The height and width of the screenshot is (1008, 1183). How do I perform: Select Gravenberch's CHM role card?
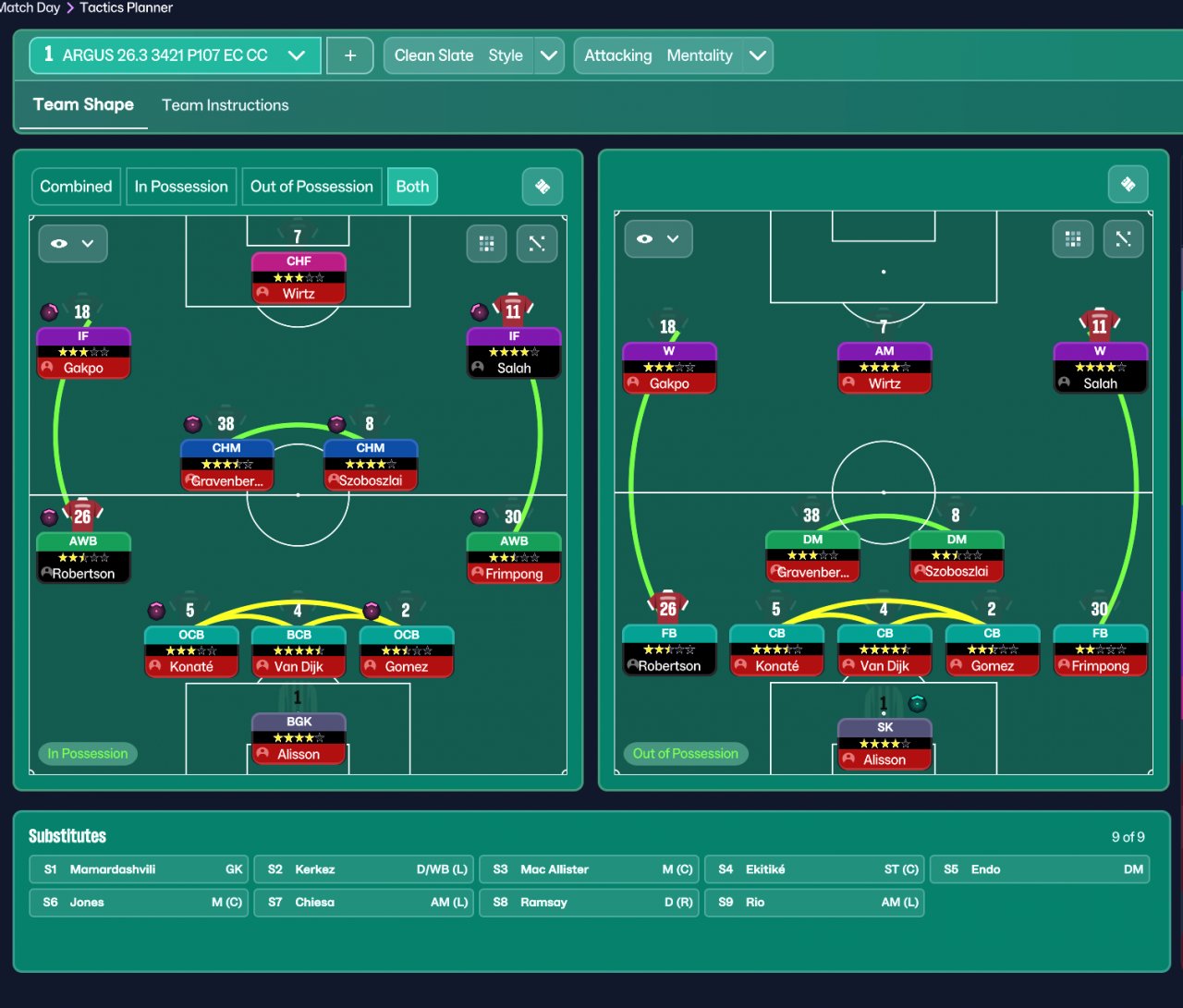click(x=226, y=465)
